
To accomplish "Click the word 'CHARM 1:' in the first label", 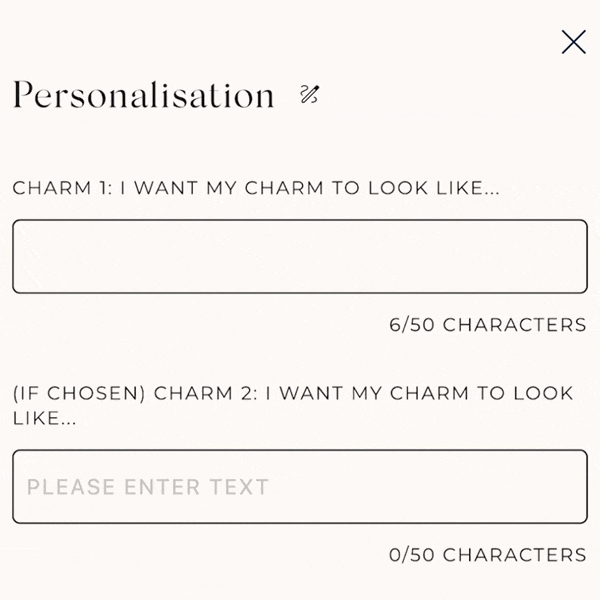I will point(62,188).
